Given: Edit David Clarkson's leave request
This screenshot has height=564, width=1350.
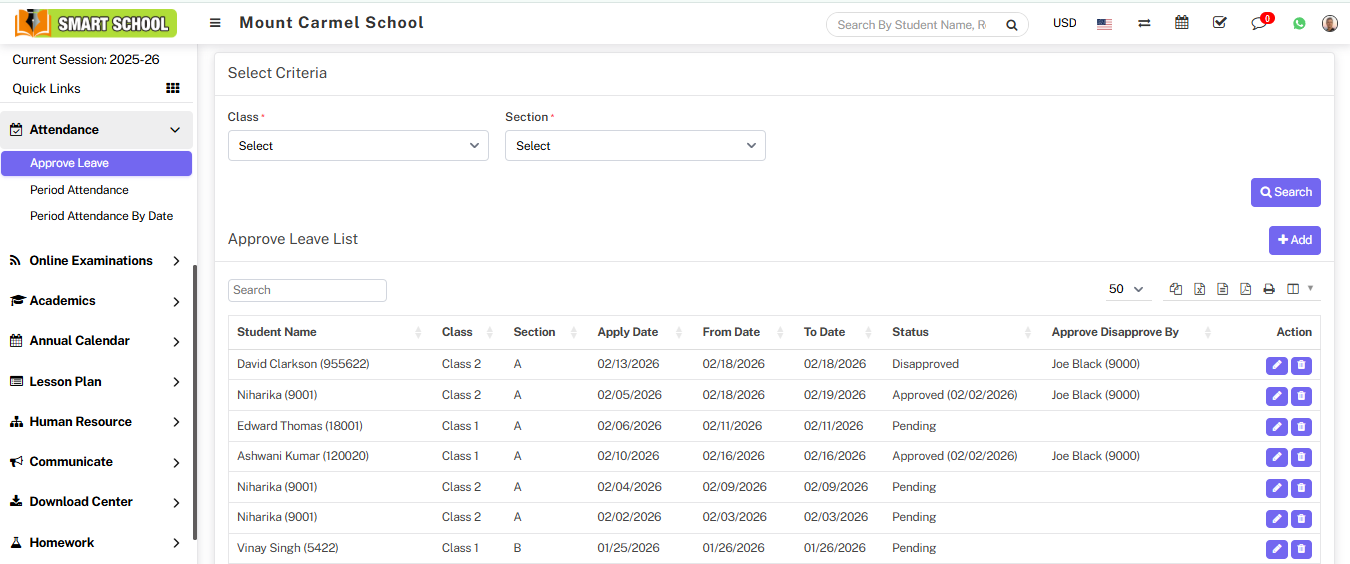Looking at the screenshot, I should coord(1276,365).
